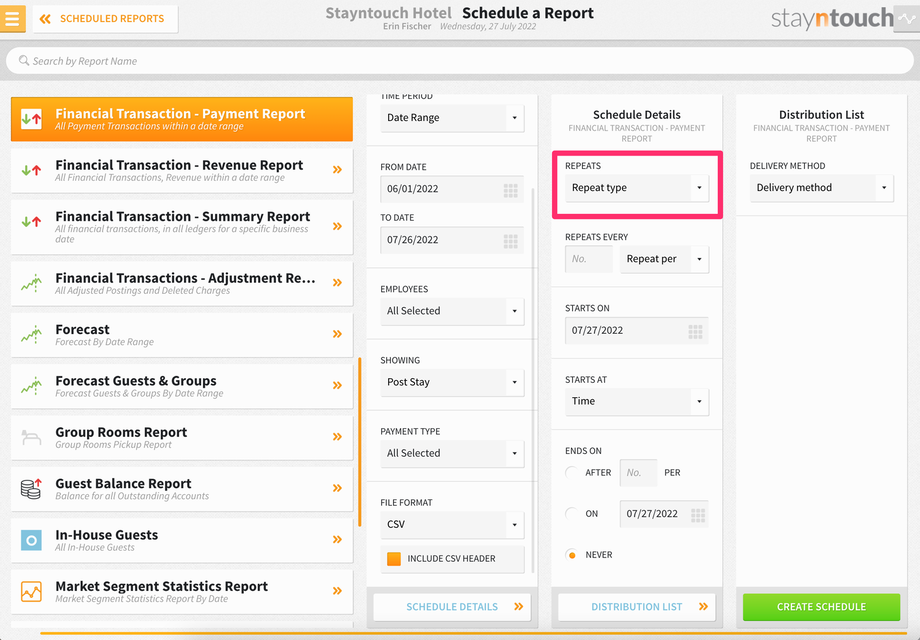Image resolution: width=920 pixels, height=640 pixels.
Task: Click the Repeats Every number field
Action: pyautogui.click(x=588, y=259)
